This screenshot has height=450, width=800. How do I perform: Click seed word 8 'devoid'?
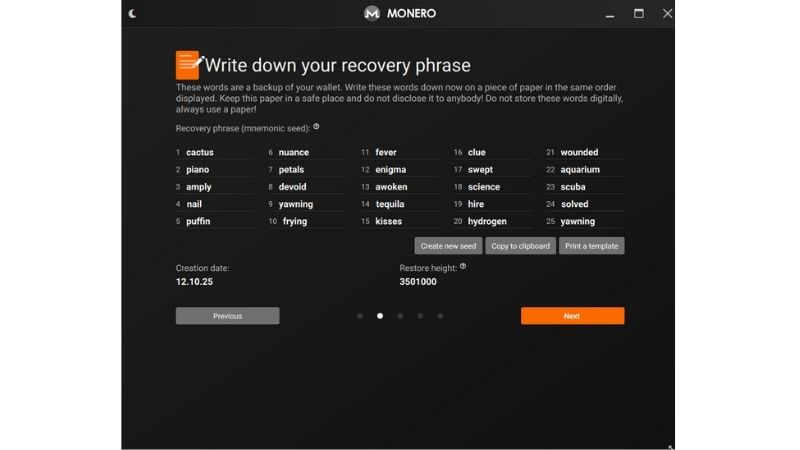pyautogui.click(x=292, y=187)
